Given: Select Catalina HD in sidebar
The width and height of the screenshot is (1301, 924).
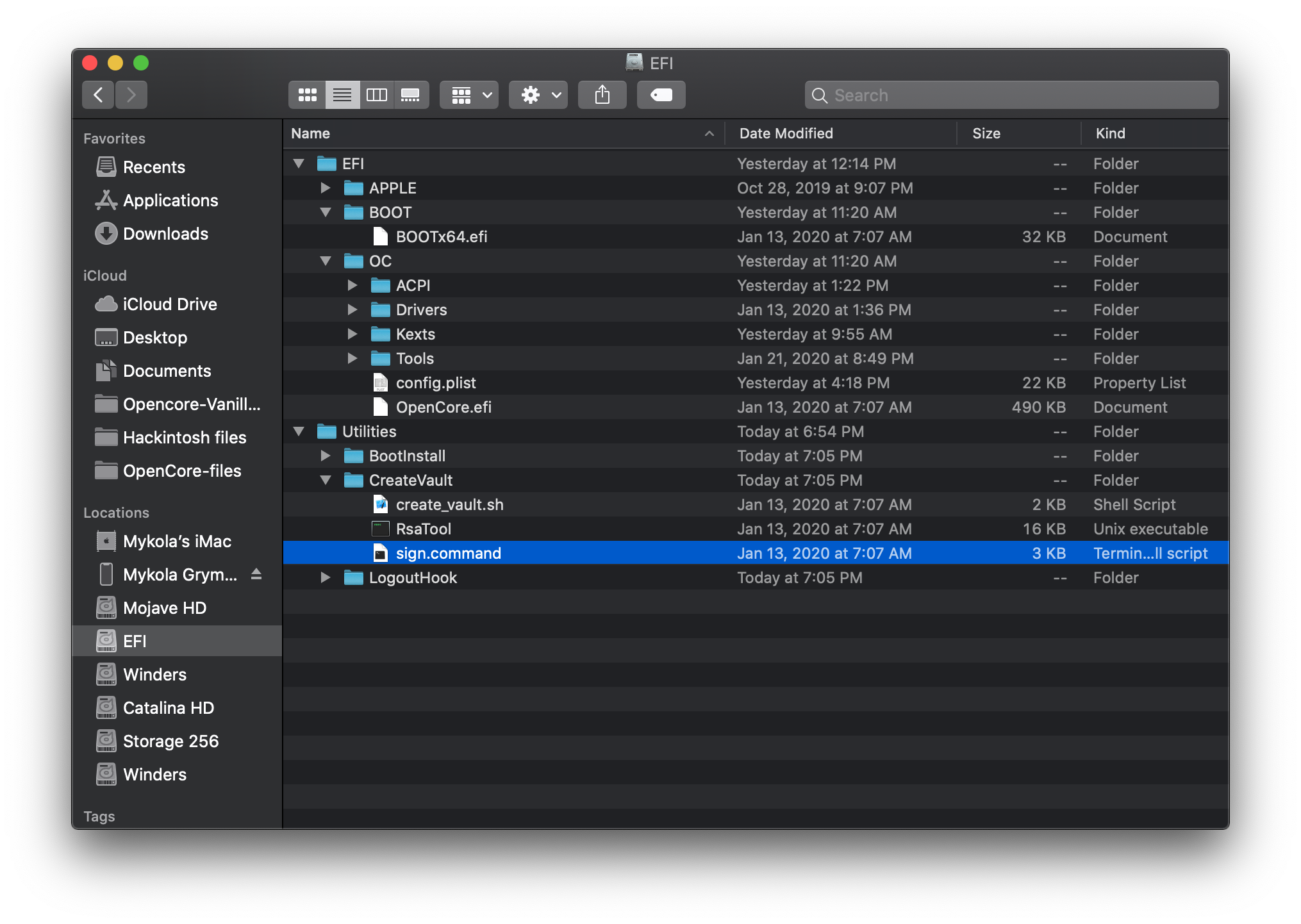Looking at the screenshot, I should (x=168, y=708).
